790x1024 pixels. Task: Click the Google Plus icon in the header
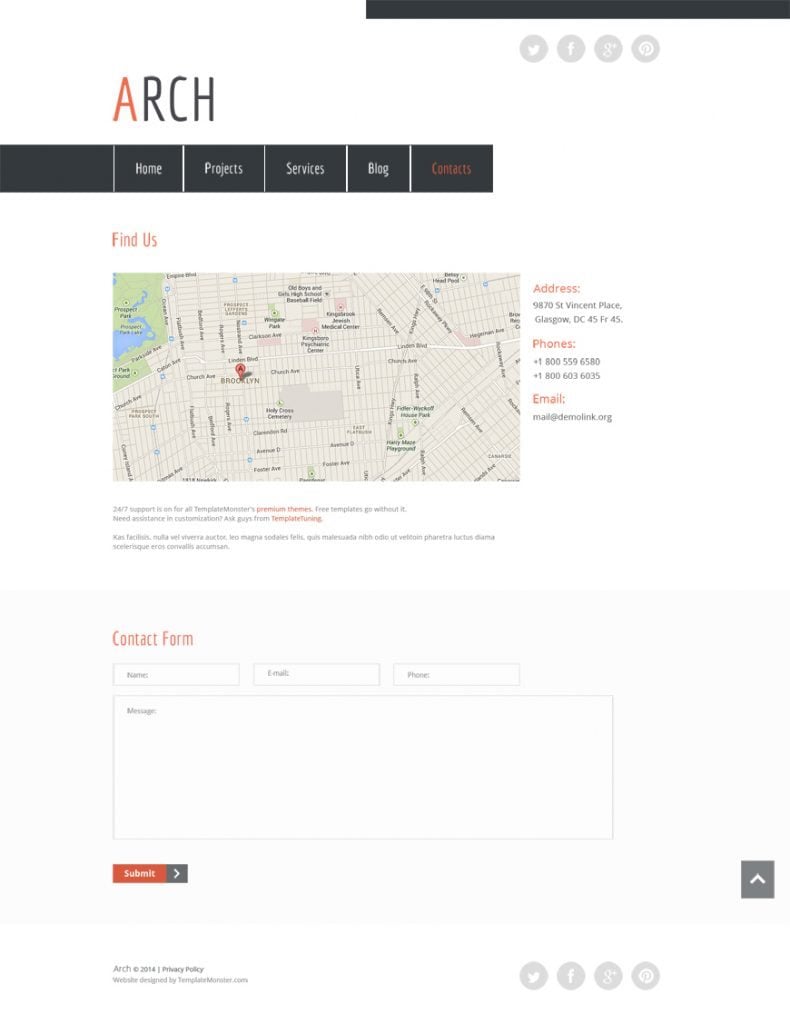coord(608,49)
